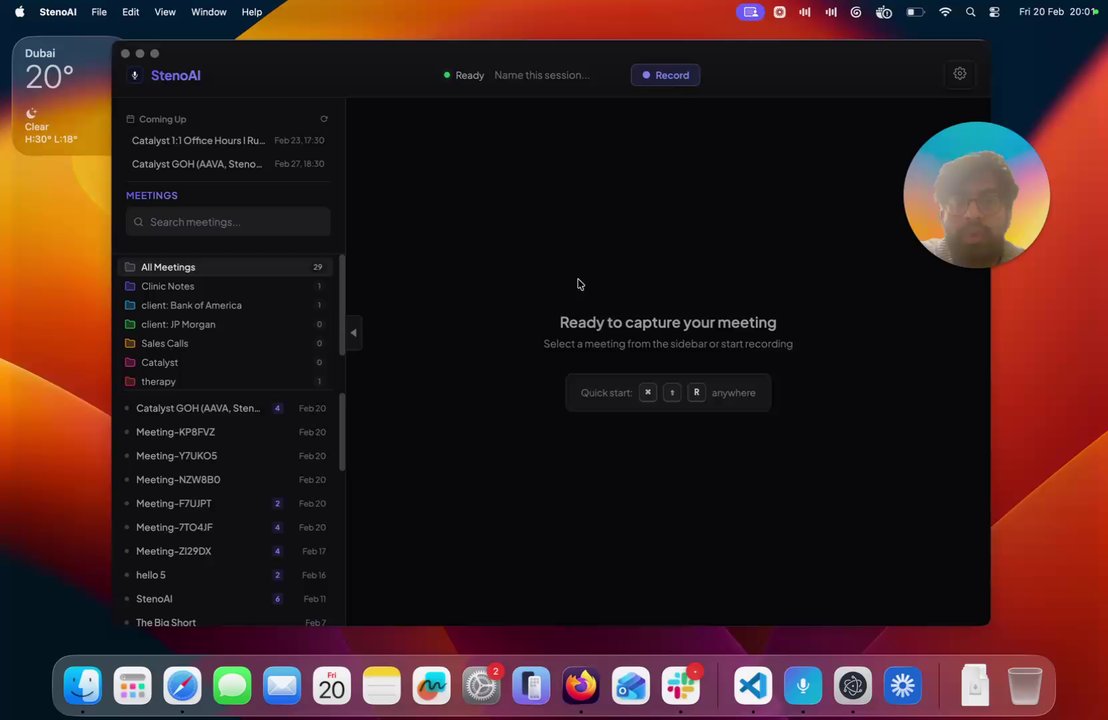Open settings via the gear icon
This screenshot has width=1108, height=720.
point(960,73)
